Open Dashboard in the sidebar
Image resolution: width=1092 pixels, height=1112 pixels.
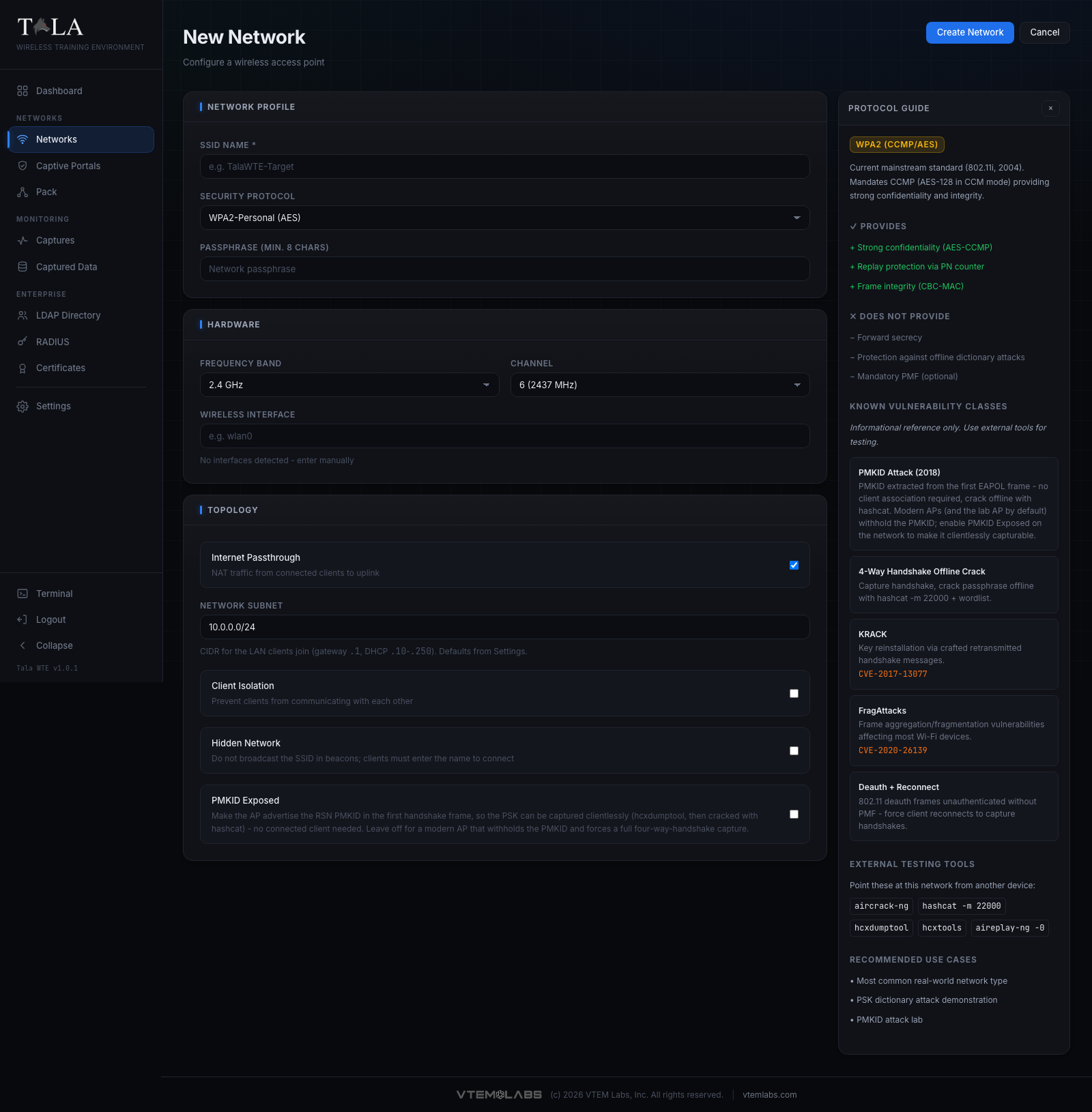pyautogui.click(x=81, y=91)
